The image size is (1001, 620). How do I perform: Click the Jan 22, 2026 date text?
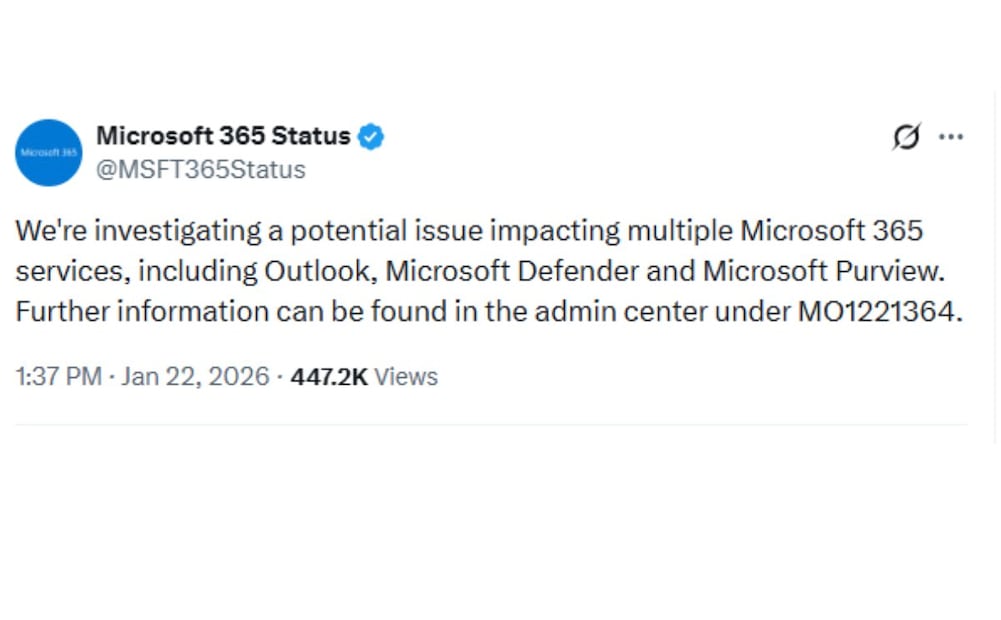(194, 376)
